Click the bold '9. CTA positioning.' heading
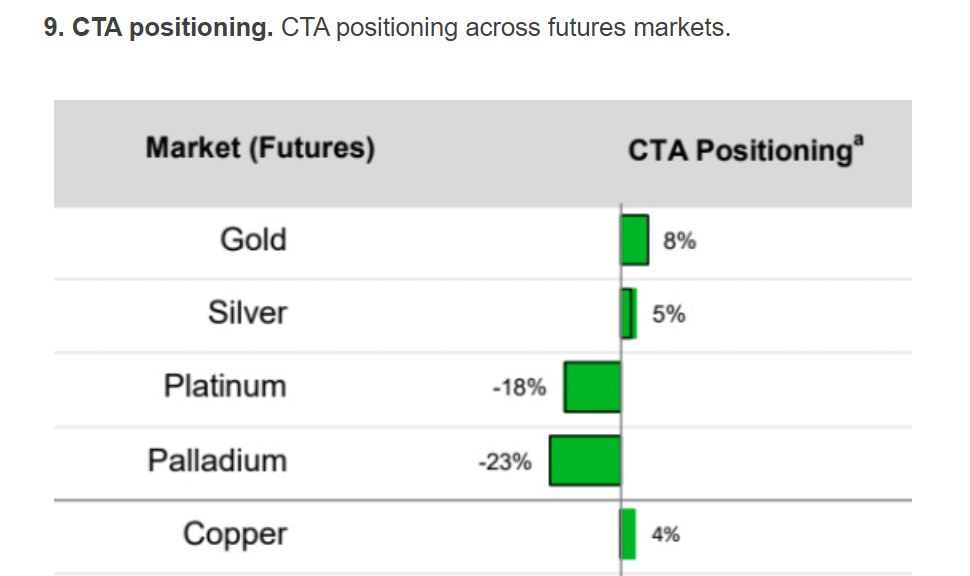The image size is (970, 576). click(x=158, y=27)
